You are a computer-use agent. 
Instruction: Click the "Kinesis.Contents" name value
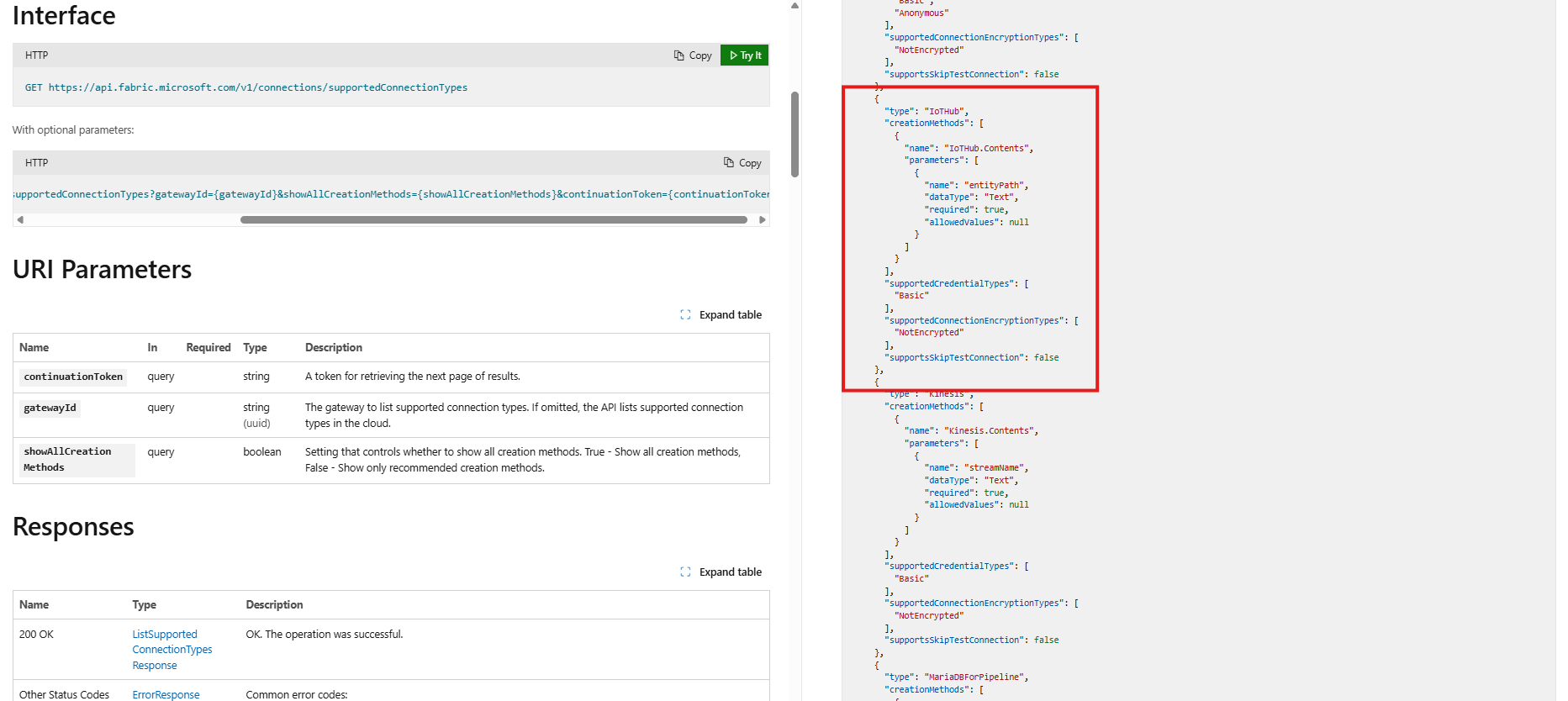[x=990, y=431]
